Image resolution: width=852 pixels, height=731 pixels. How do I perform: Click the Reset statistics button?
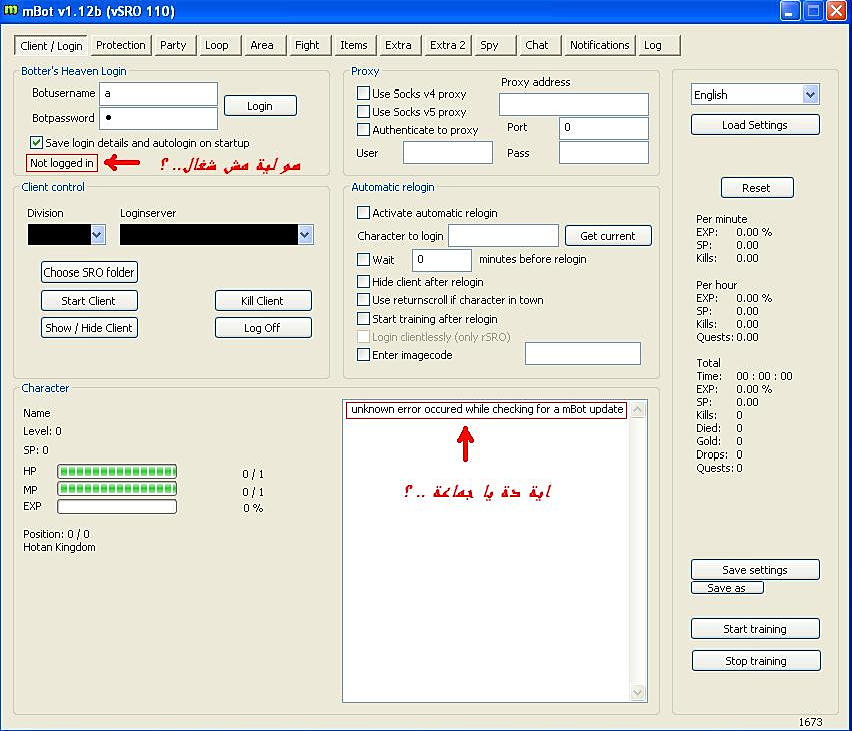[756, 188]
